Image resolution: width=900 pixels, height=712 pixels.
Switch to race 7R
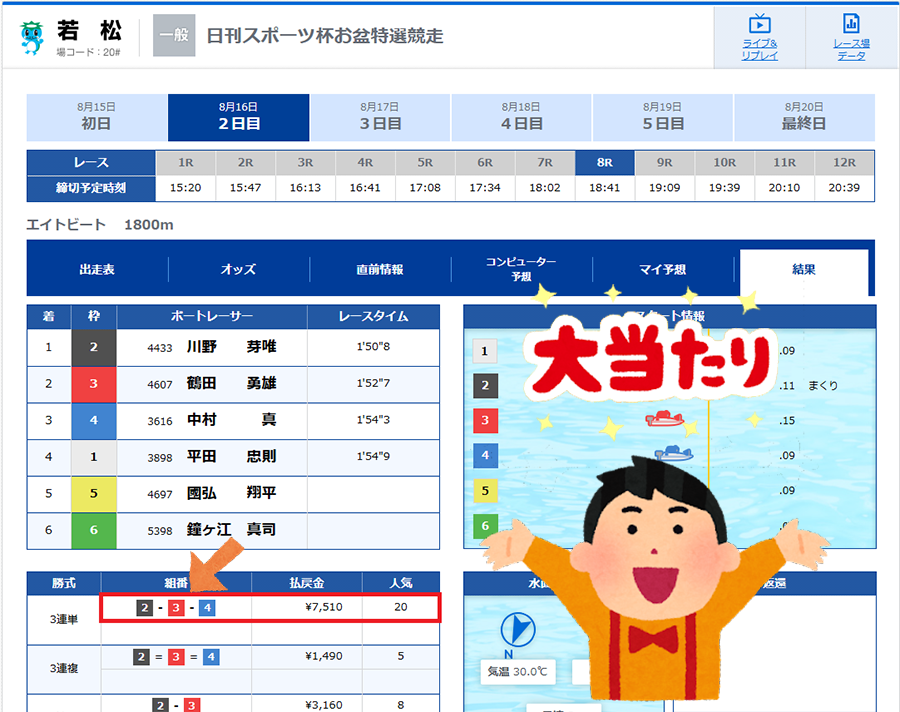pos(545,163)
